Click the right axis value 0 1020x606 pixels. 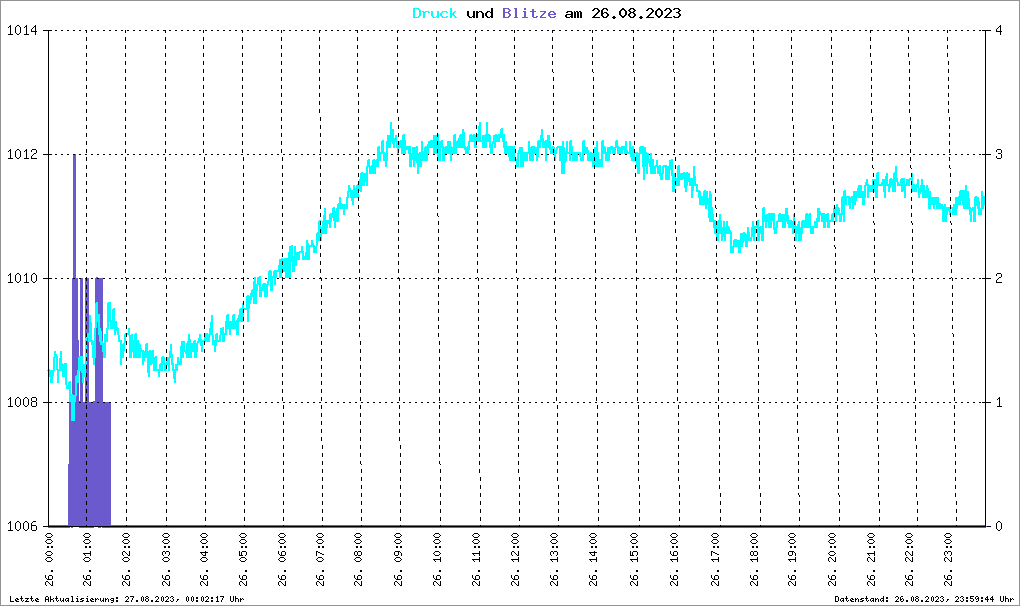point(999,526)
